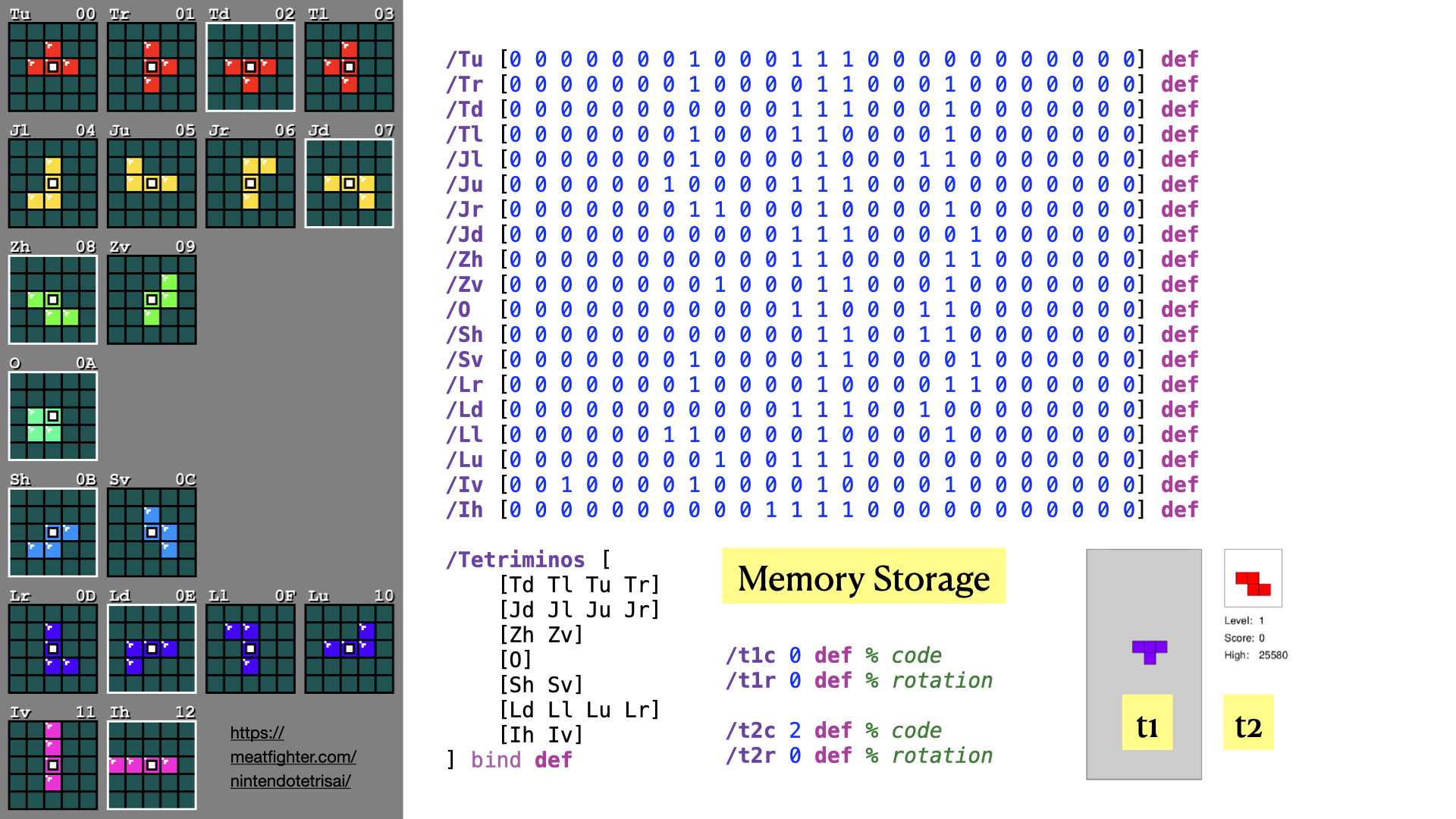Select the Jd 07 yellow tetrimino thumbnail
The width and height of the screenshot is (1456, 819).
click(x=350, y=183)
